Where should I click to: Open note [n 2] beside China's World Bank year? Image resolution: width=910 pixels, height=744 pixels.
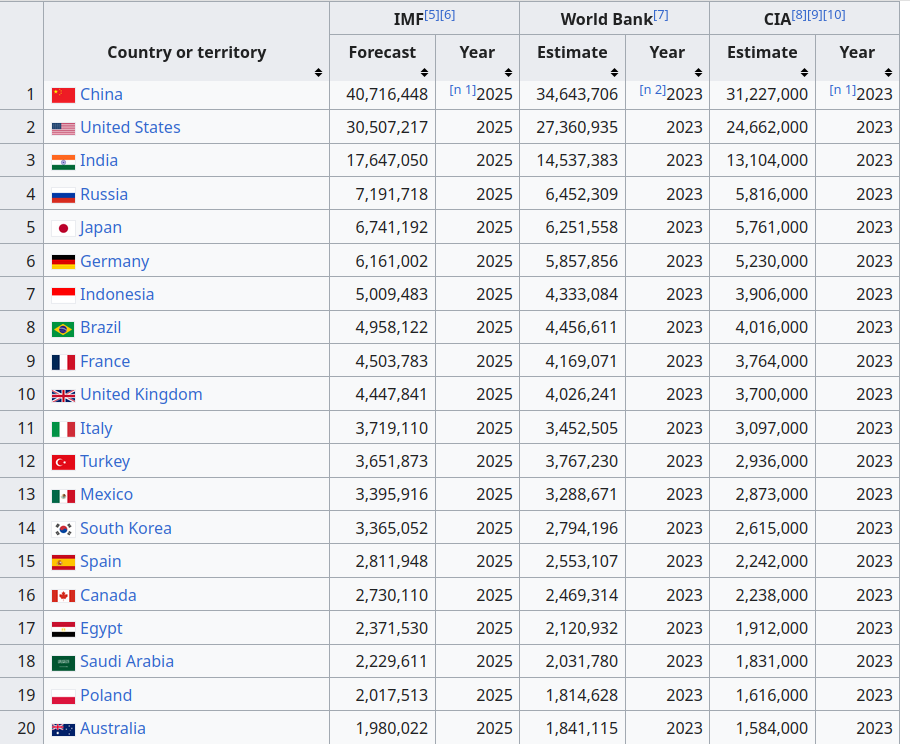[652, 90]
